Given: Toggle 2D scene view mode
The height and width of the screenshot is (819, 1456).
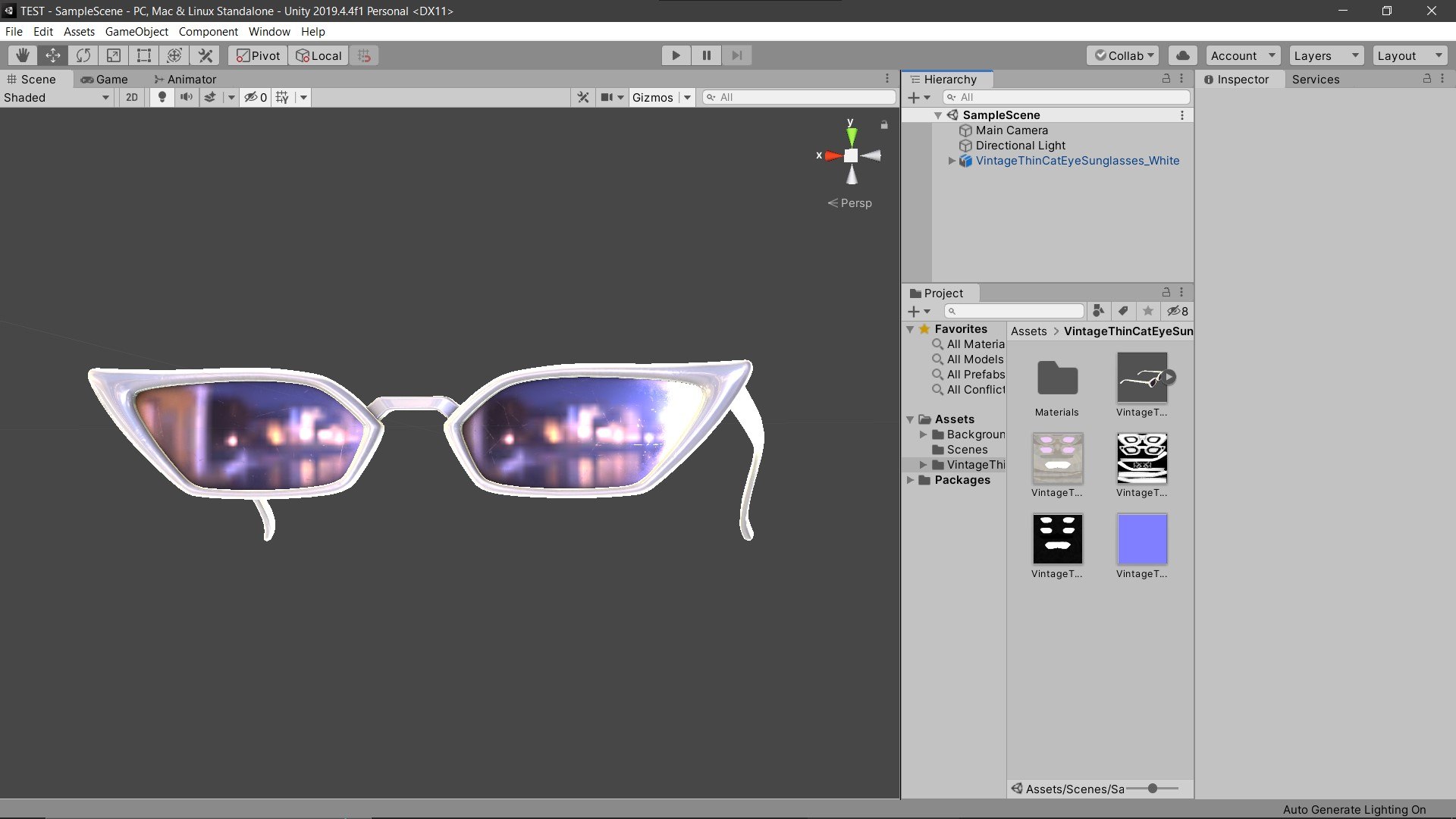Looking at the screenshot, I should click(132, 97).
